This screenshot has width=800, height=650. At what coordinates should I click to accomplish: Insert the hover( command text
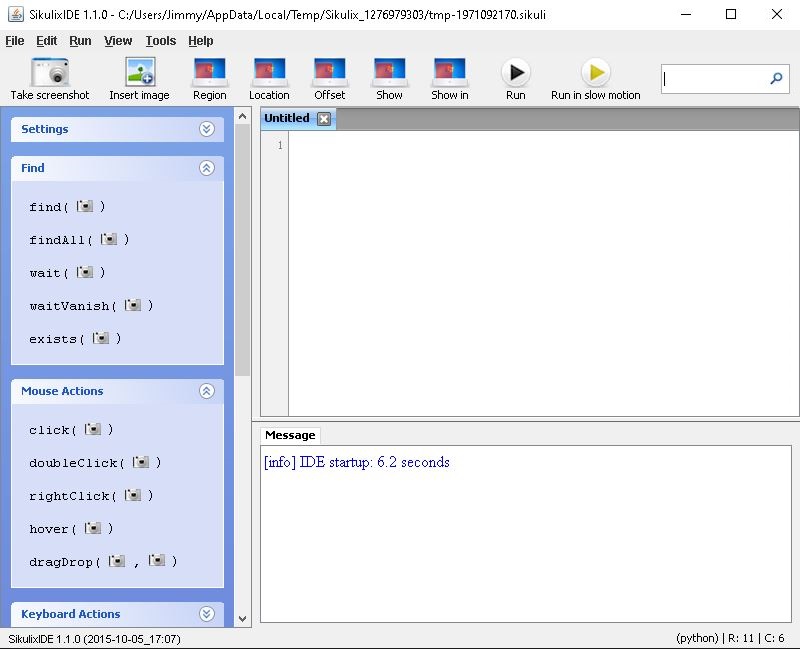[x=53, y=529]
